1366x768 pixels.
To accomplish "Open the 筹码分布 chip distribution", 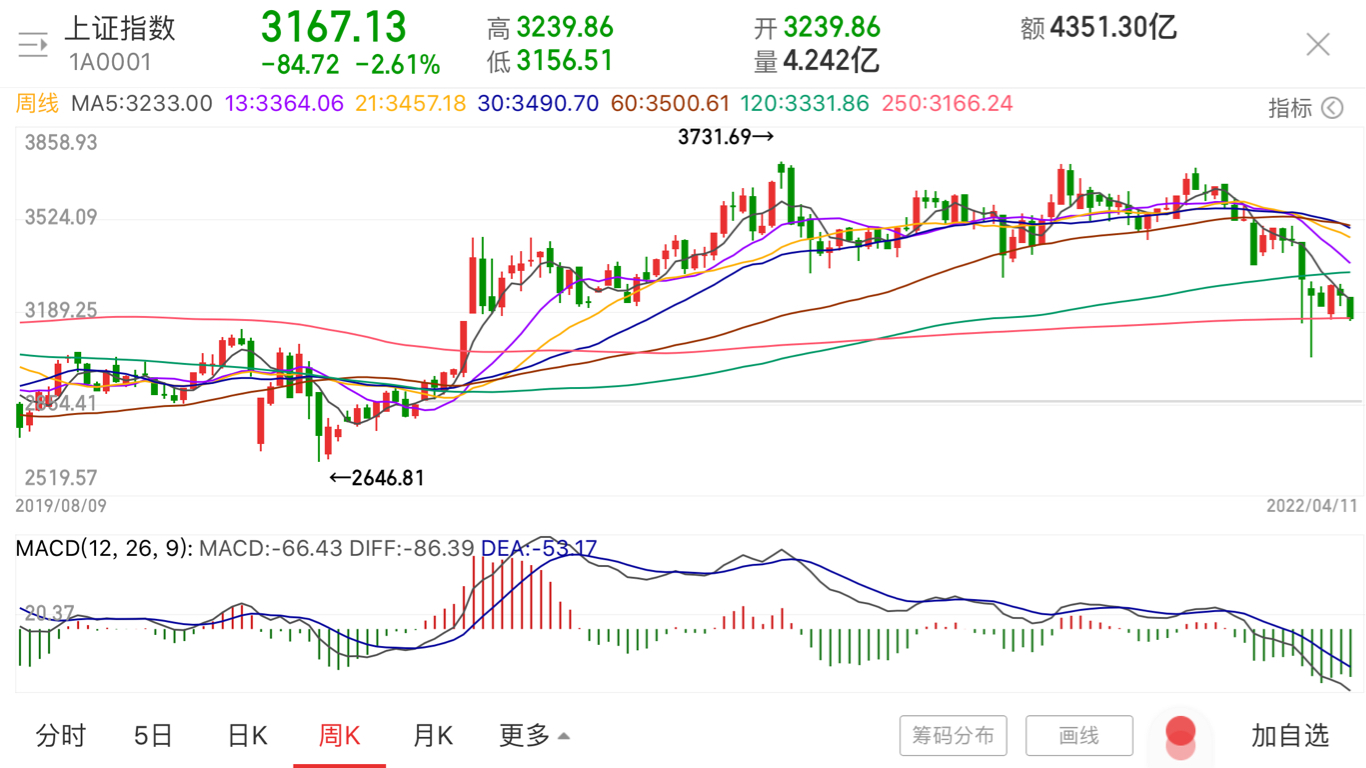I will tap(953, 736).
